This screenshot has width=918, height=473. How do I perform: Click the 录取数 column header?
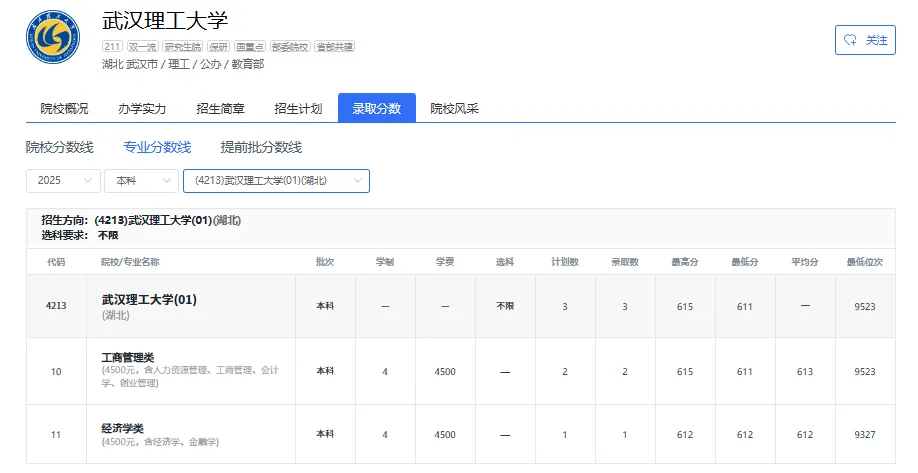point(625,262)
